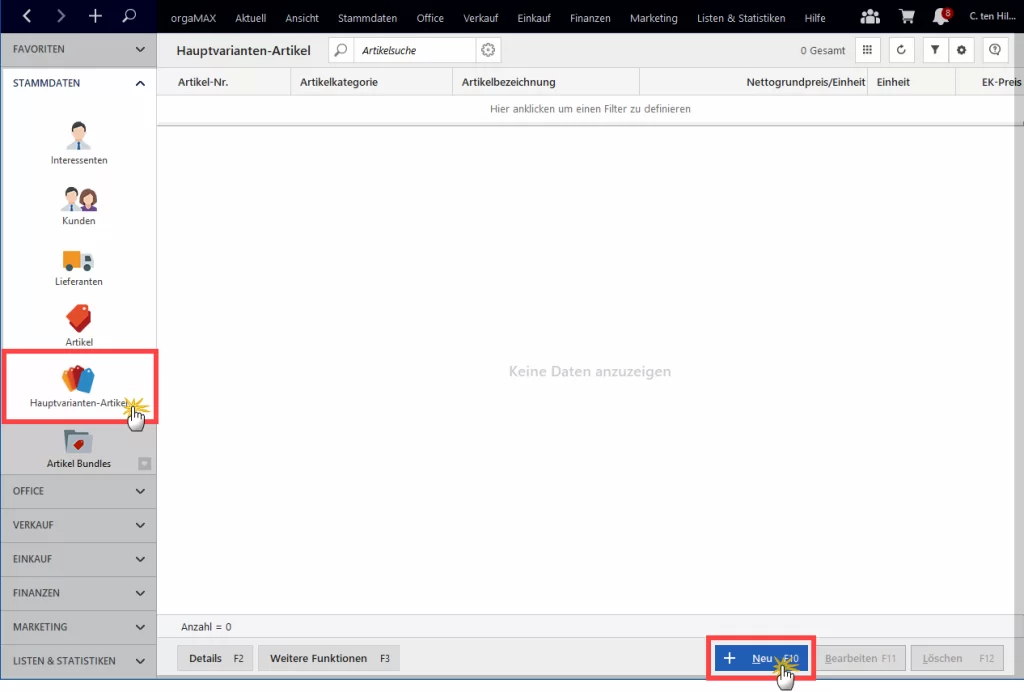Open the Verkauf menu

coord(481,18)
